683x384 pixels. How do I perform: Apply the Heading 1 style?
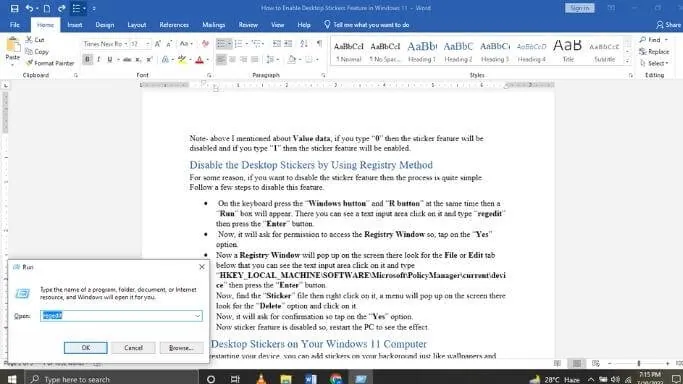pos(422,51)
